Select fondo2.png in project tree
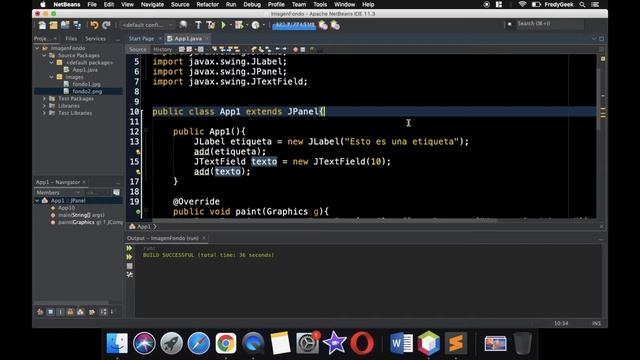Viewport: 640px width, 360px height. click(x=87, y=91)
